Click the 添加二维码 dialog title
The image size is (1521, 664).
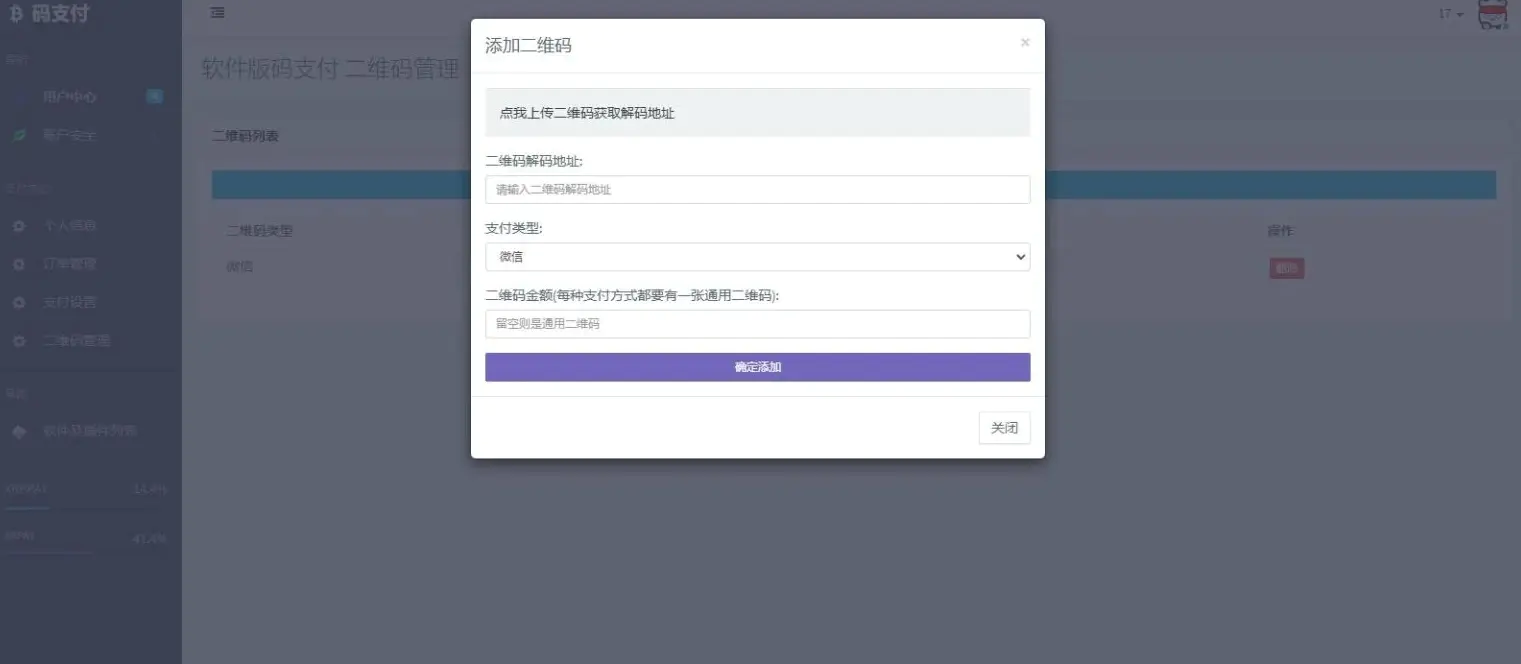528,45
